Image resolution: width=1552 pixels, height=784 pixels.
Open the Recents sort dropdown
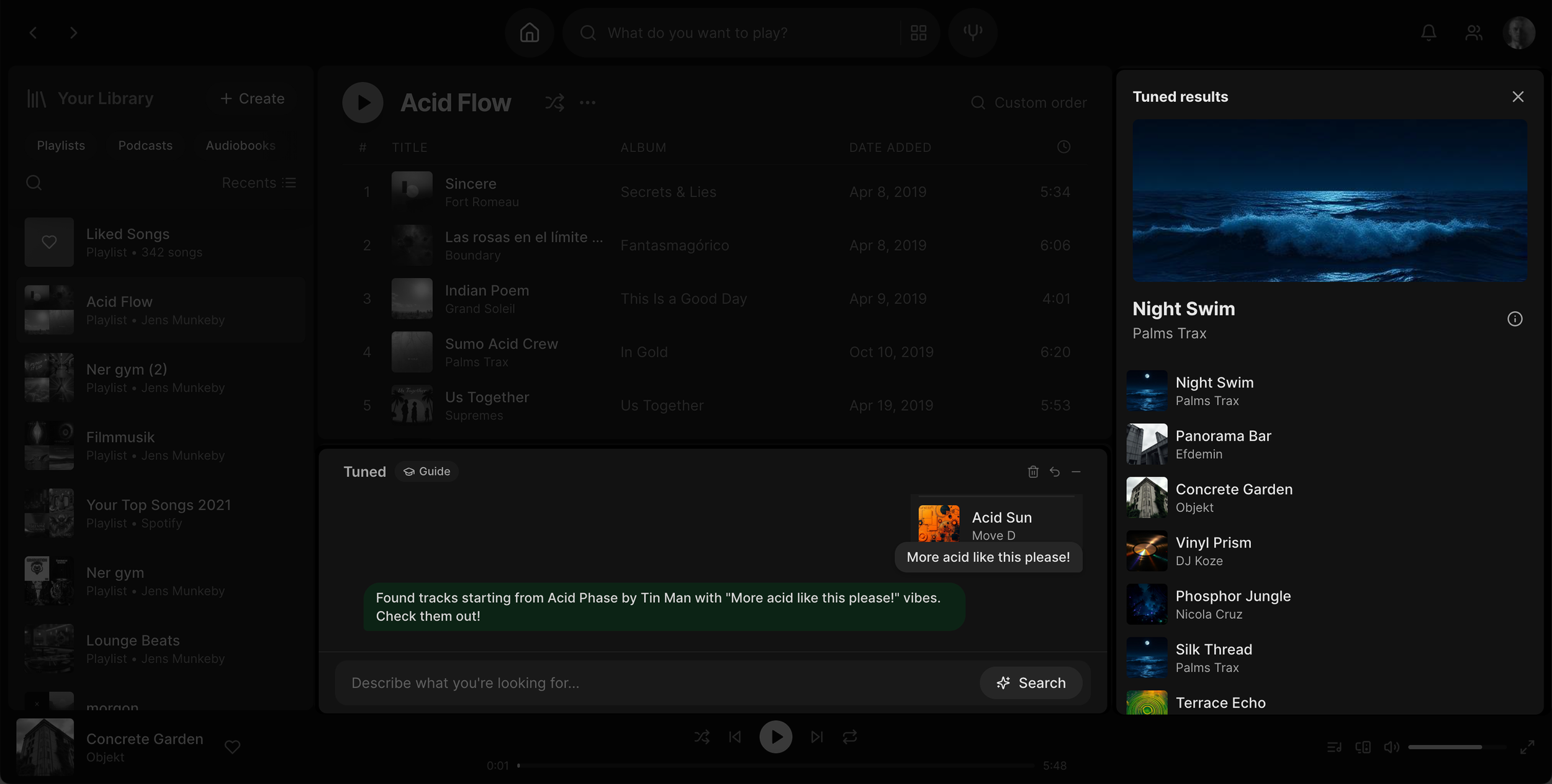[259, 182]
